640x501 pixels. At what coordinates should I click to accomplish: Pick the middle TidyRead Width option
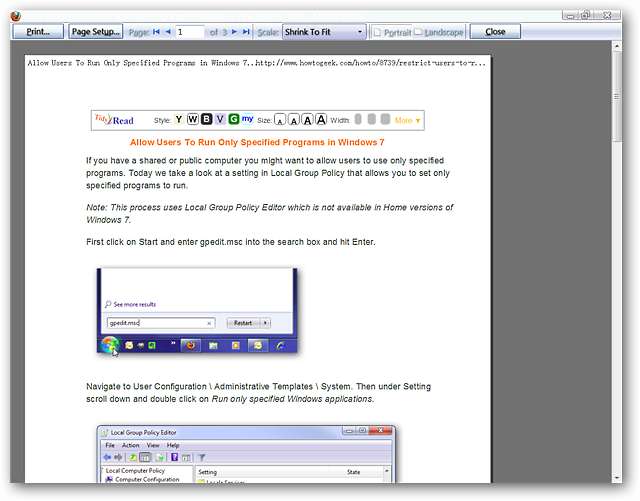click(x=371, y=119)
